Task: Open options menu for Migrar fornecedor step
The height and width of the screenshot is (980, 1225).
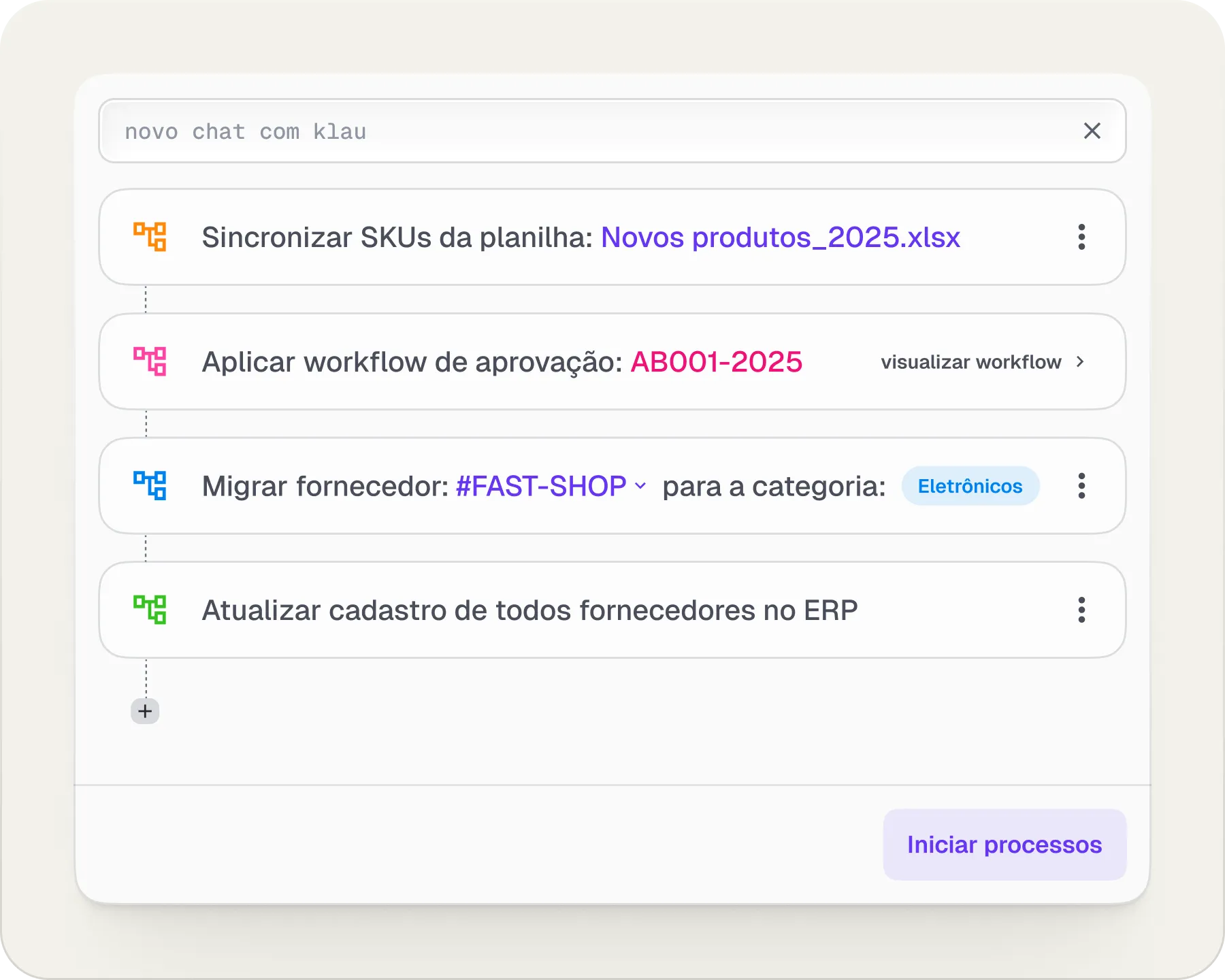Action: 1081,486
